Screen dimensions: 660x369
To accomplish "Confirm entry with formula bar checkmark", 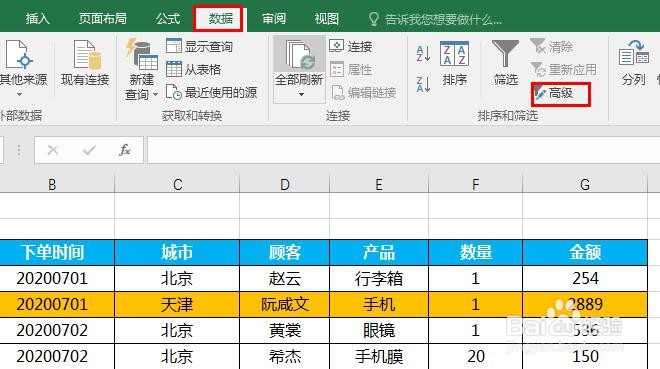I will (89, 150).
